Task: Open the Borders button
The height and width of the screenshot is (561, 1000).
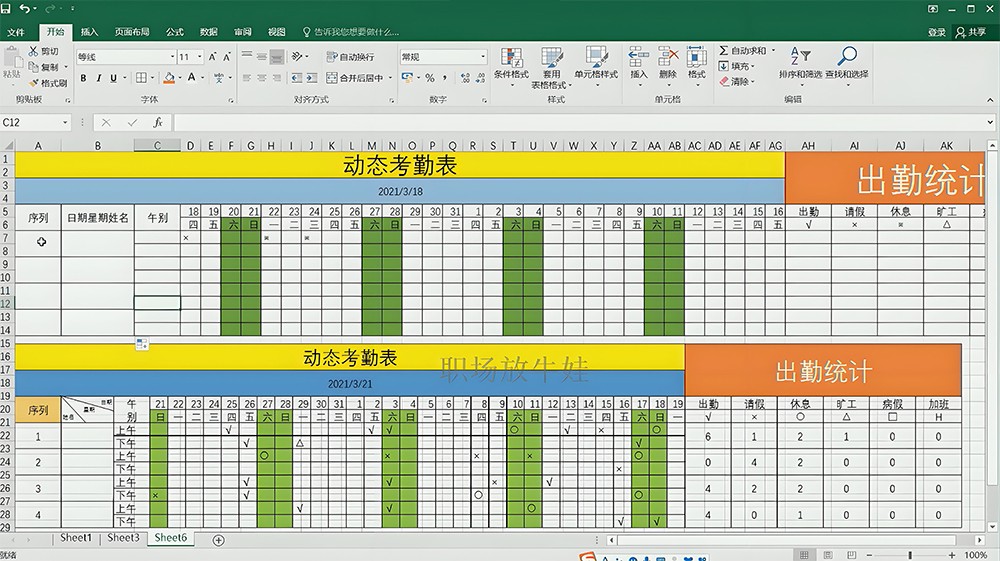Action: pyautogui.click(x=142, y=78)
